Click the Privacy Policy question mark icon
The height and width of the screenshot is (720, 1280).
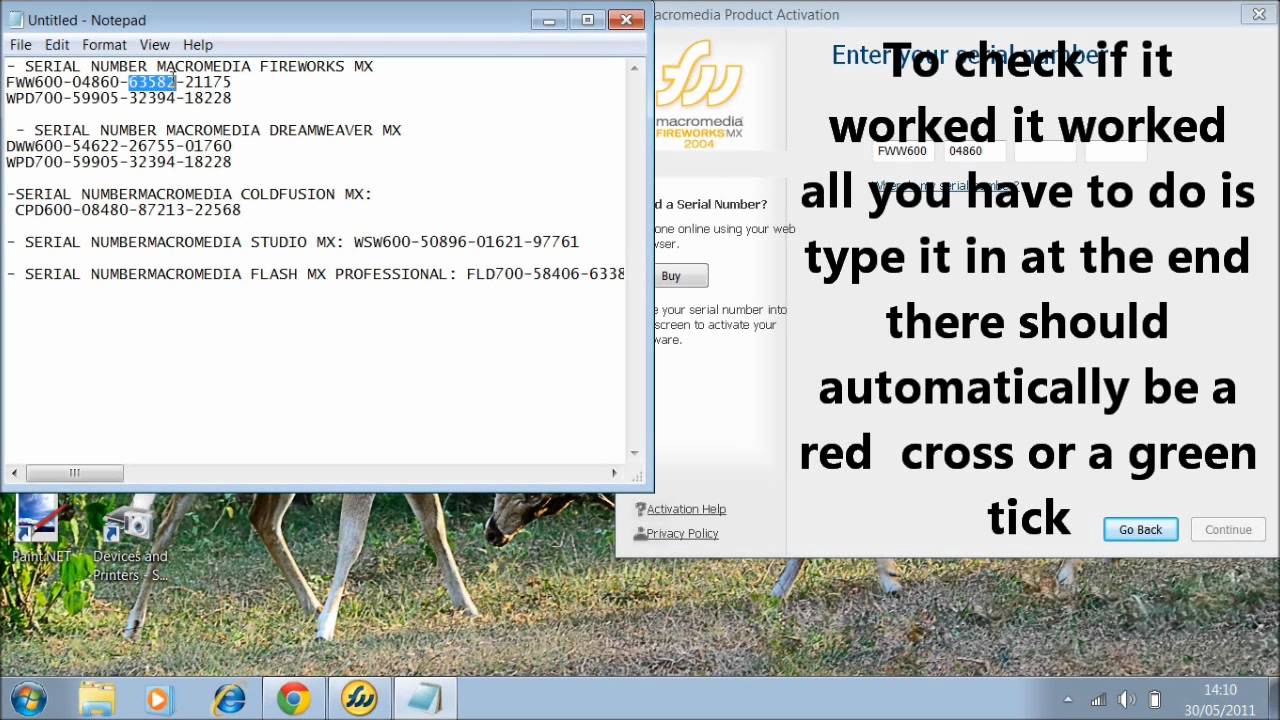[x=640, y=533]
